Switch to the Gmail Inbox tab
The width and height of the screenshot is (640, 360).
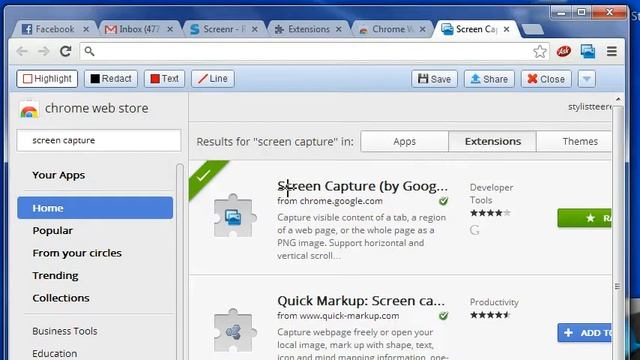[x=139, y=29]
